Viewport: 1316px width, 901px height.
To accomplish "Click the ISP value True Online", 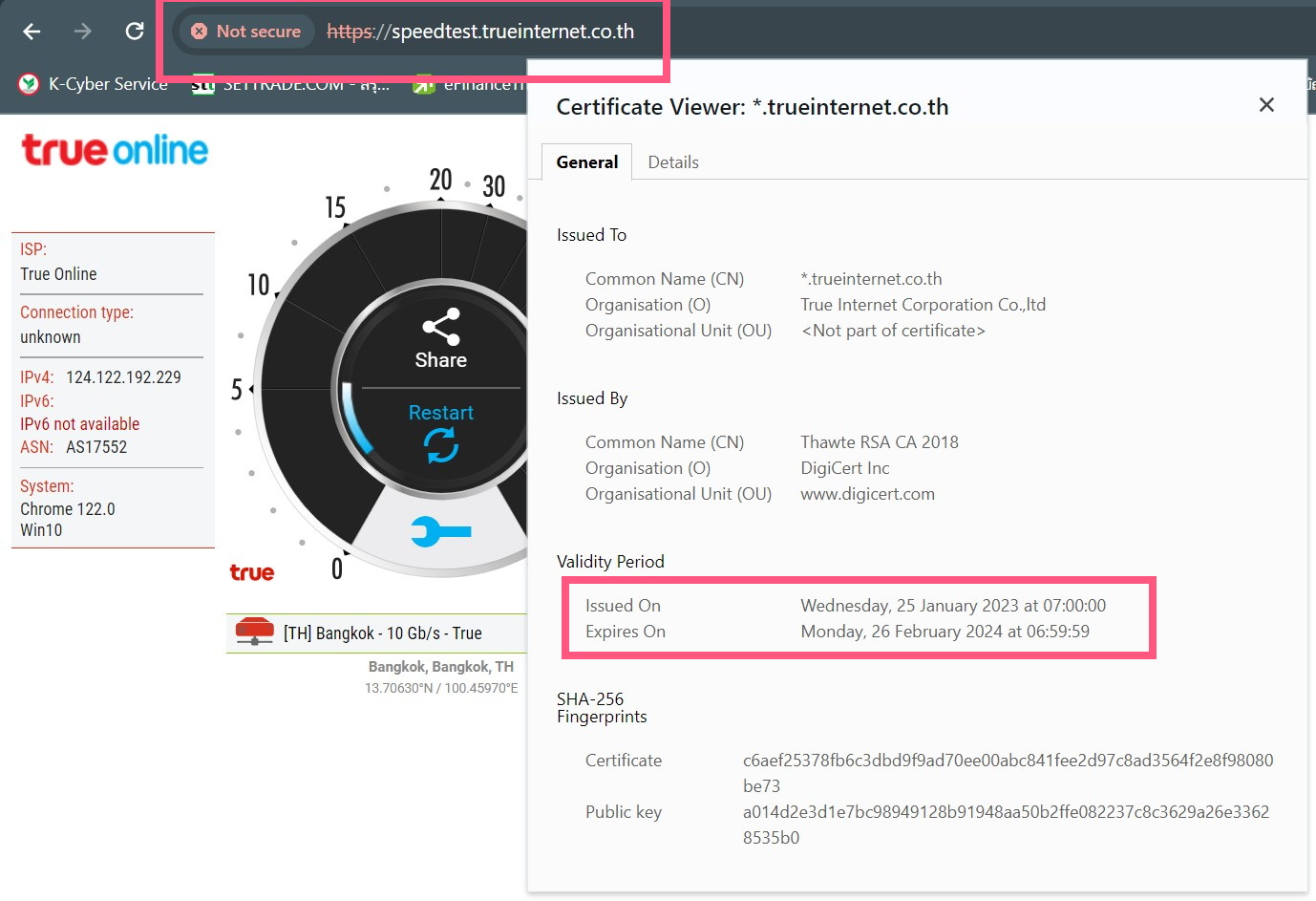I will click(x=58, y=274).
